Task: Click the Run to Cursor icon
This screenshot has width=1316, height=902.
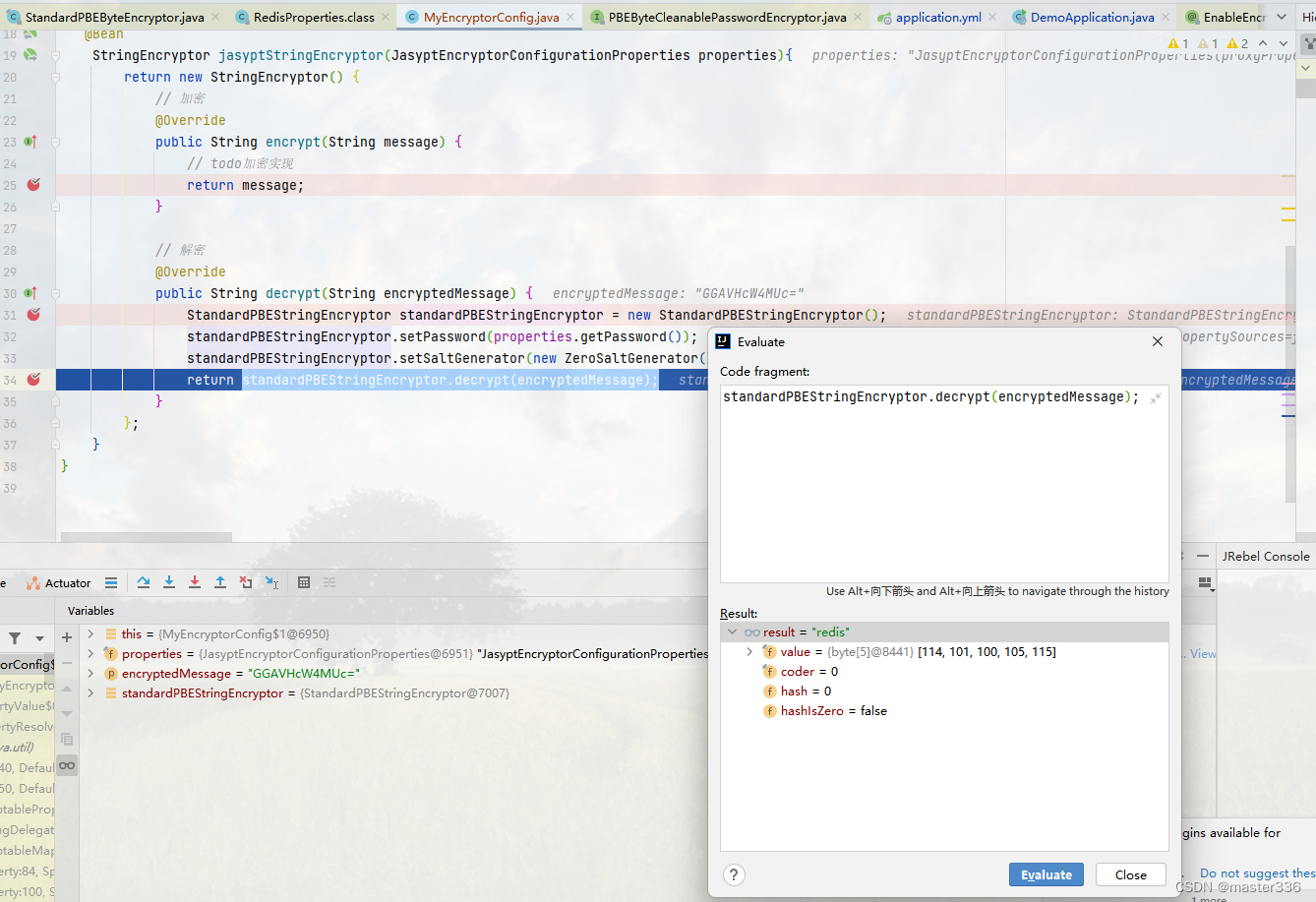Action: coord(271,582)
